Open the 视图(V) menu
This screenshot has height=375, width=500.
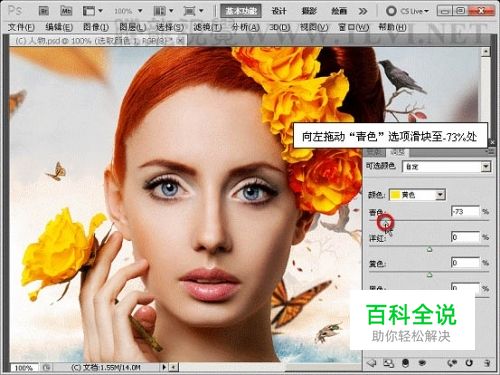point(314,27)
